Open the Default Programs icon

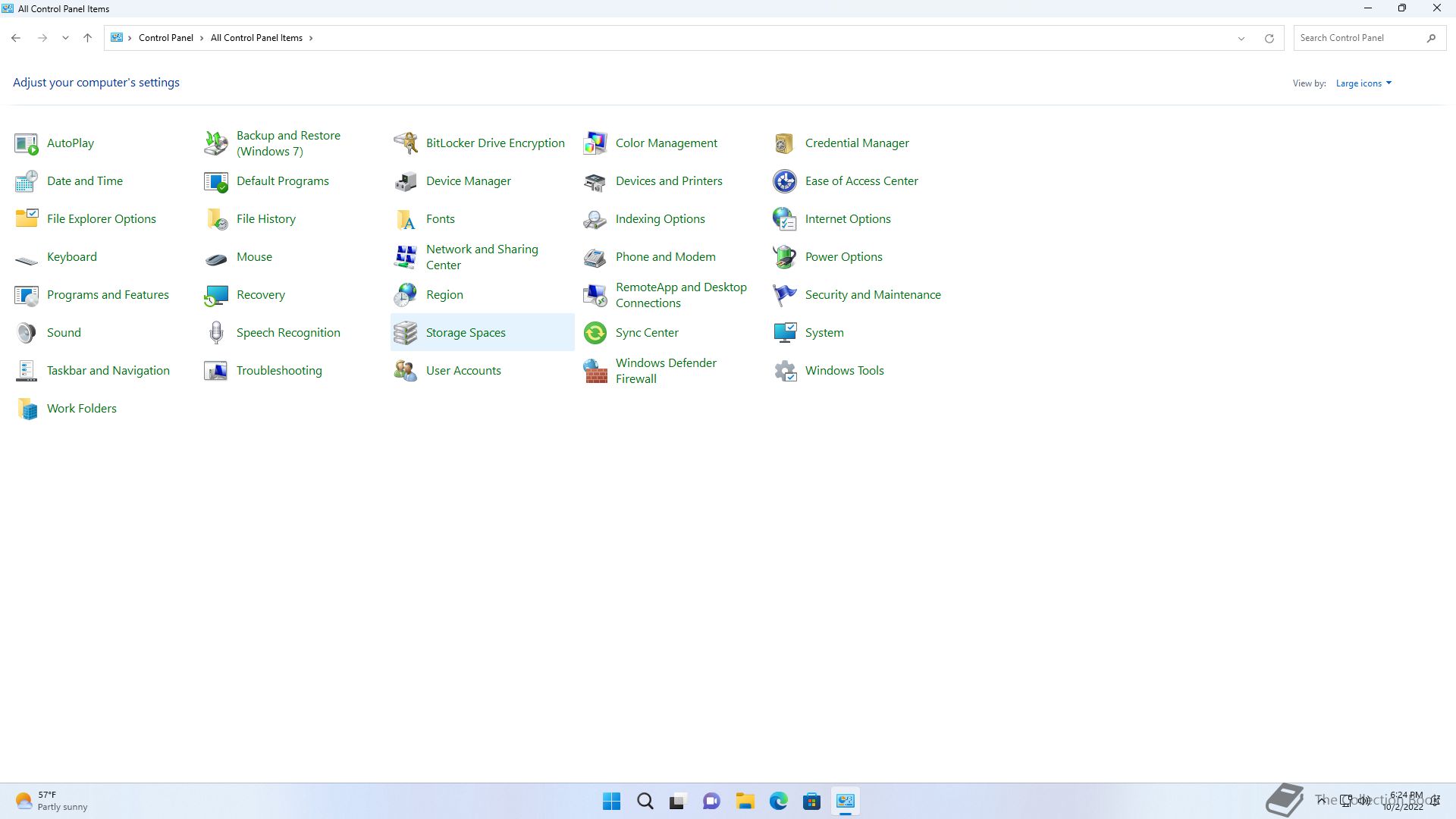[216, 181]
